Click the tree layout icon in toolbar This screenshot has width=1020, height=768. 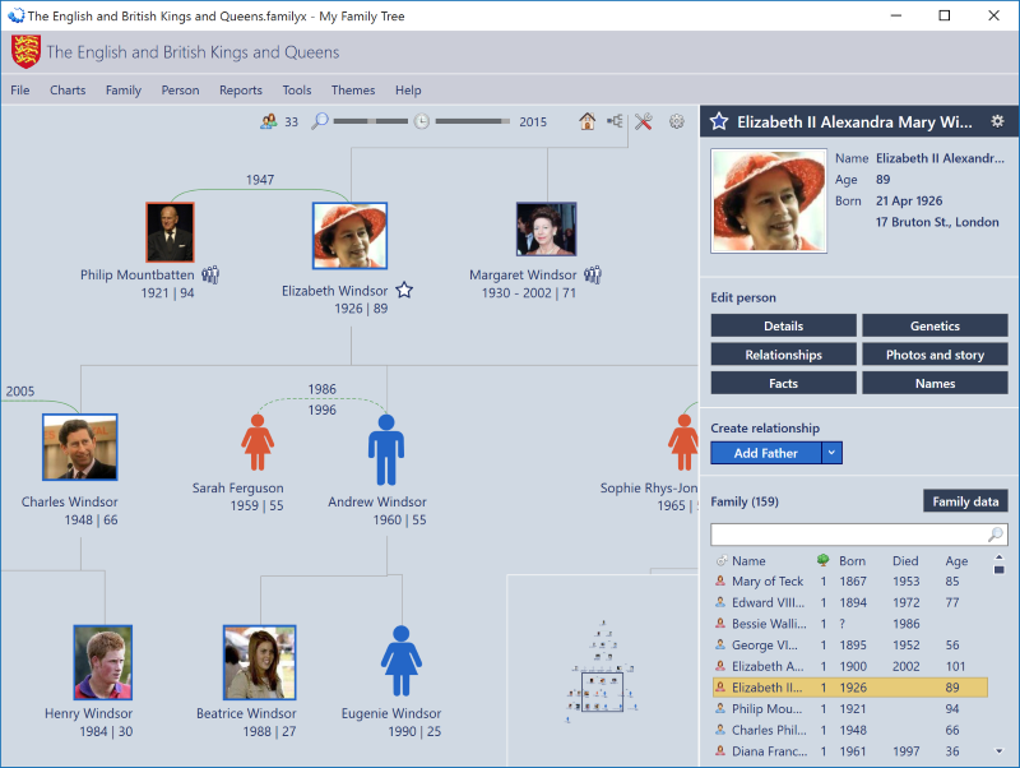615,121
